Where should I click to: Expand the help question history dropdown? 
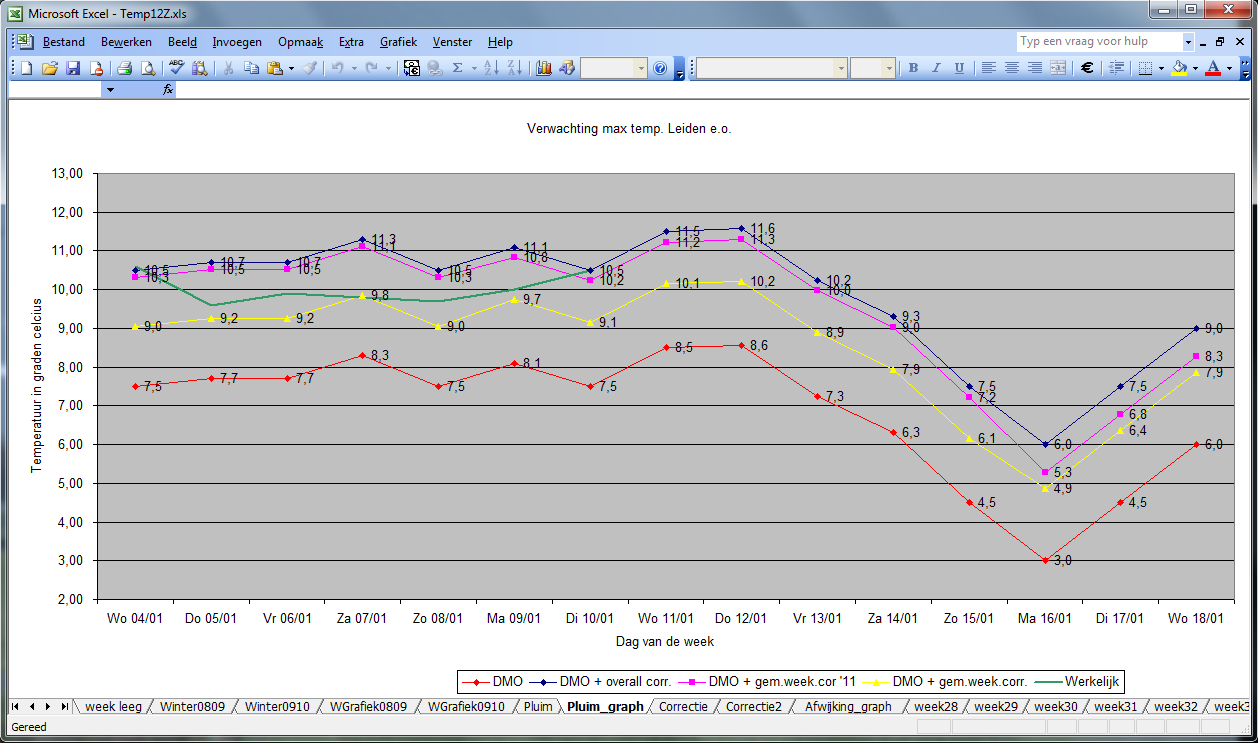point(1188,42)
